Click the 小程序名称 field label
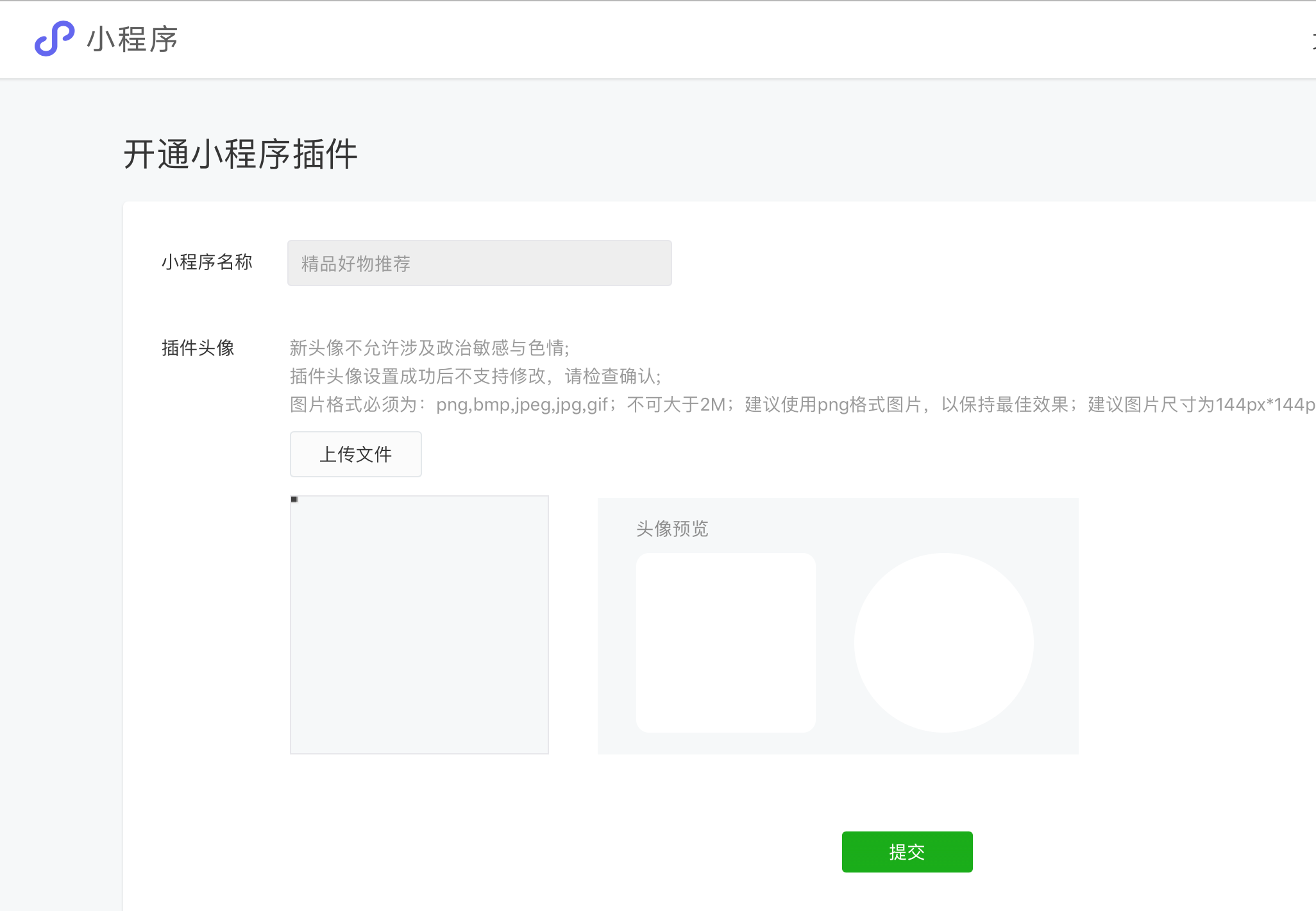Screen dimensions: 1316x911 click(x=207, y=262)
